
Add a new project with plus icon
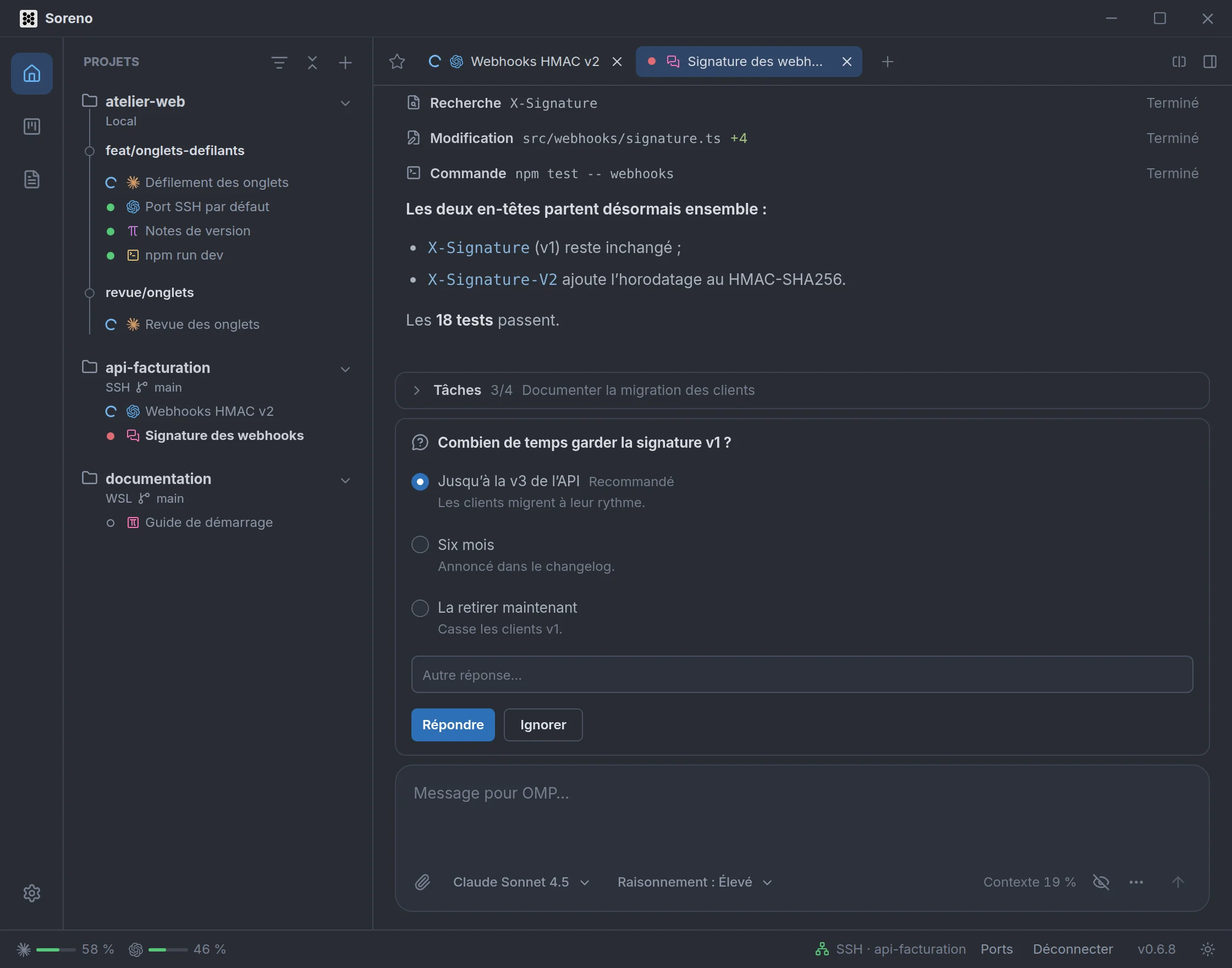coord(345,62)
